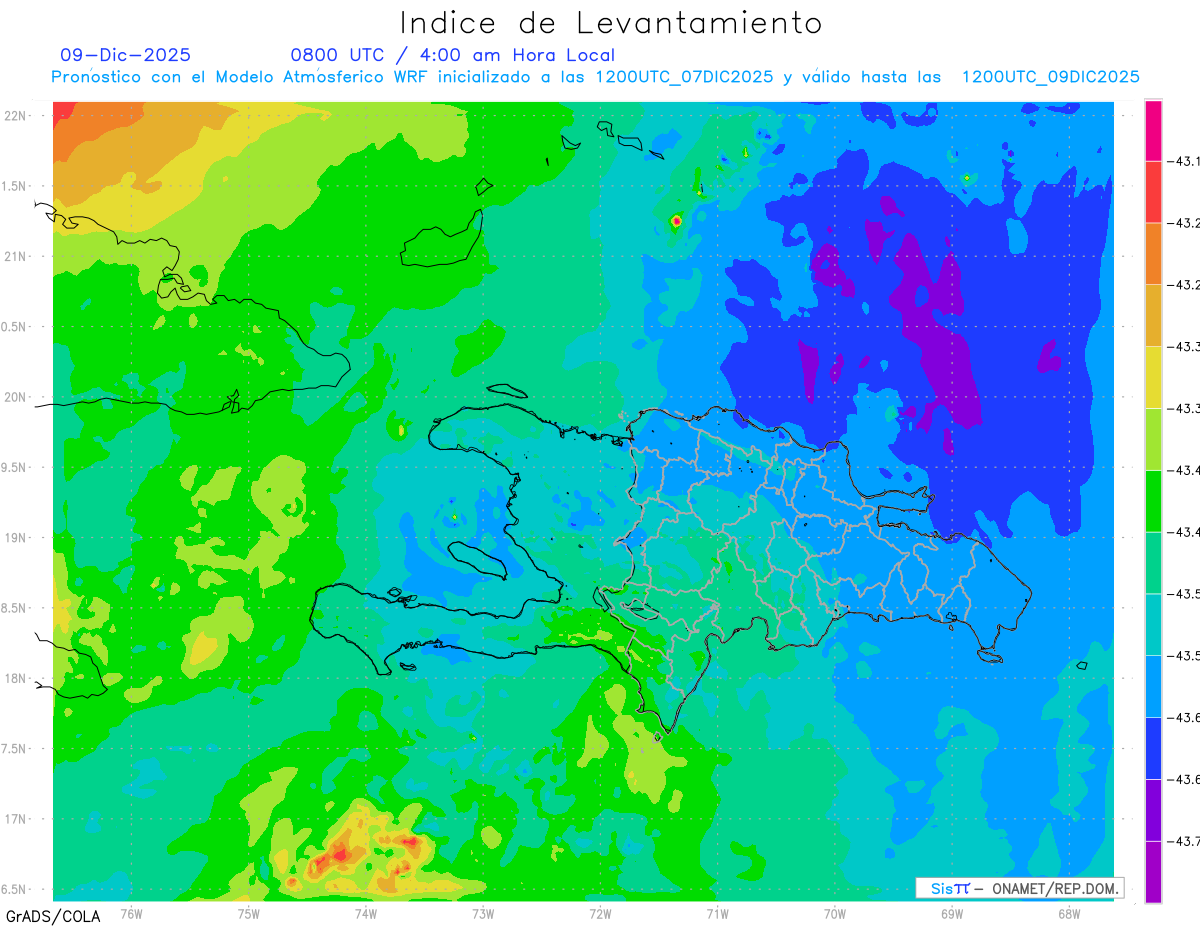Click the 71W longitude label
The width and height of the screenshot is (1200, 927).
pos(717,914)
